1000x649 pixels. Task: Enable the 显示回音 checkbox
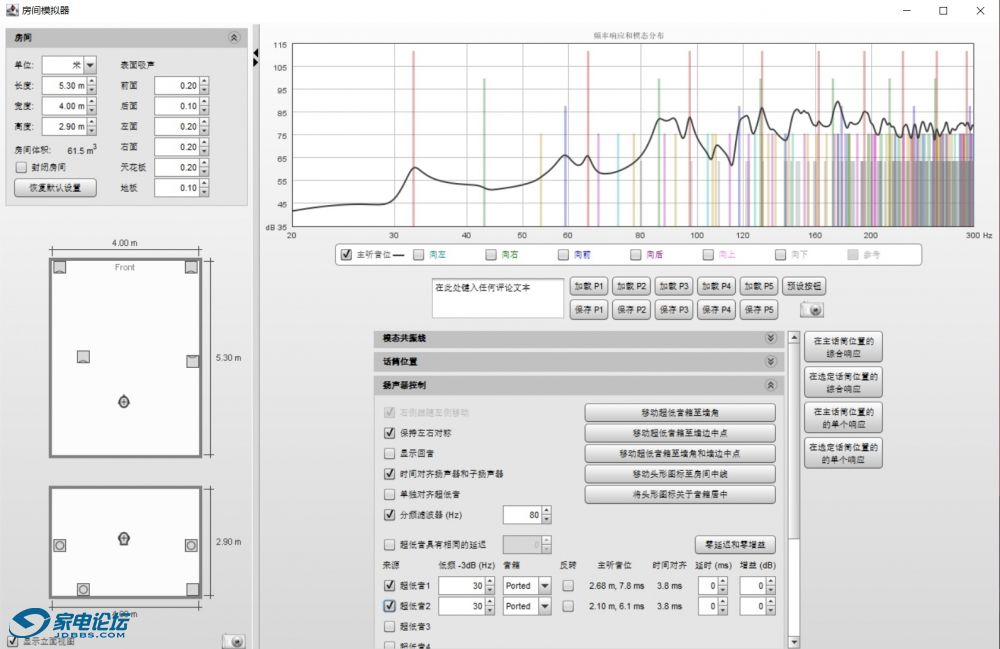(389, 453)
